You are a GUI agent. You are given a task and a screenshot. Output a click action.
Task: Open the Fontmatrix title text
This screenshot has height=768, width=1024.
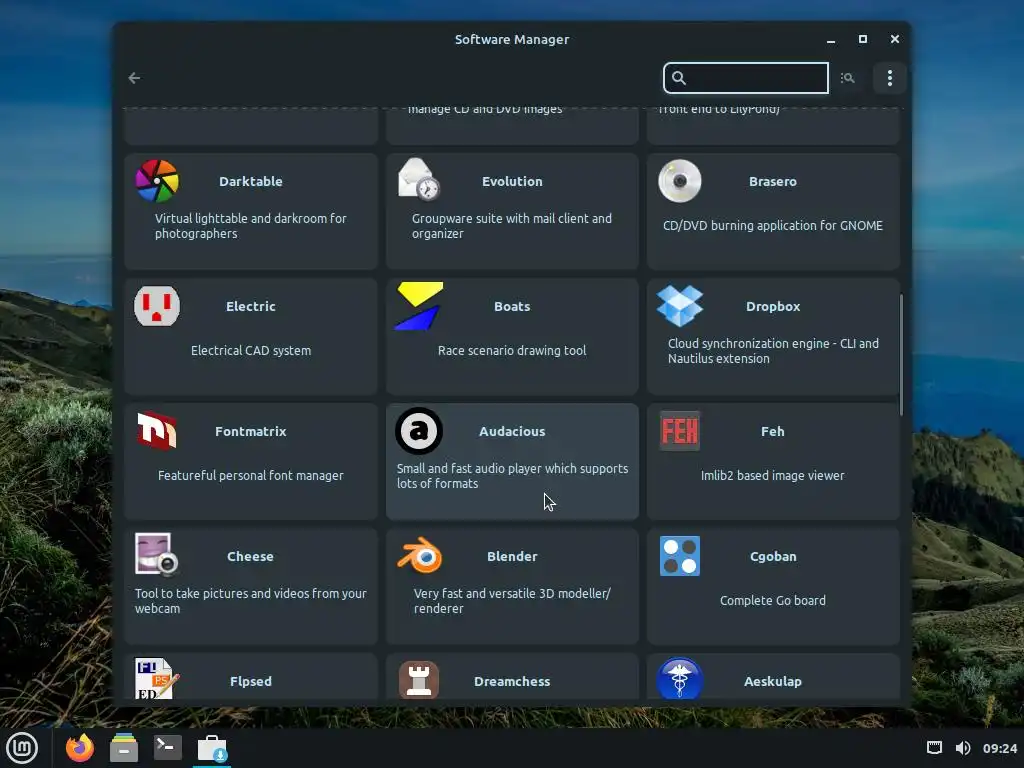(251, 431)
